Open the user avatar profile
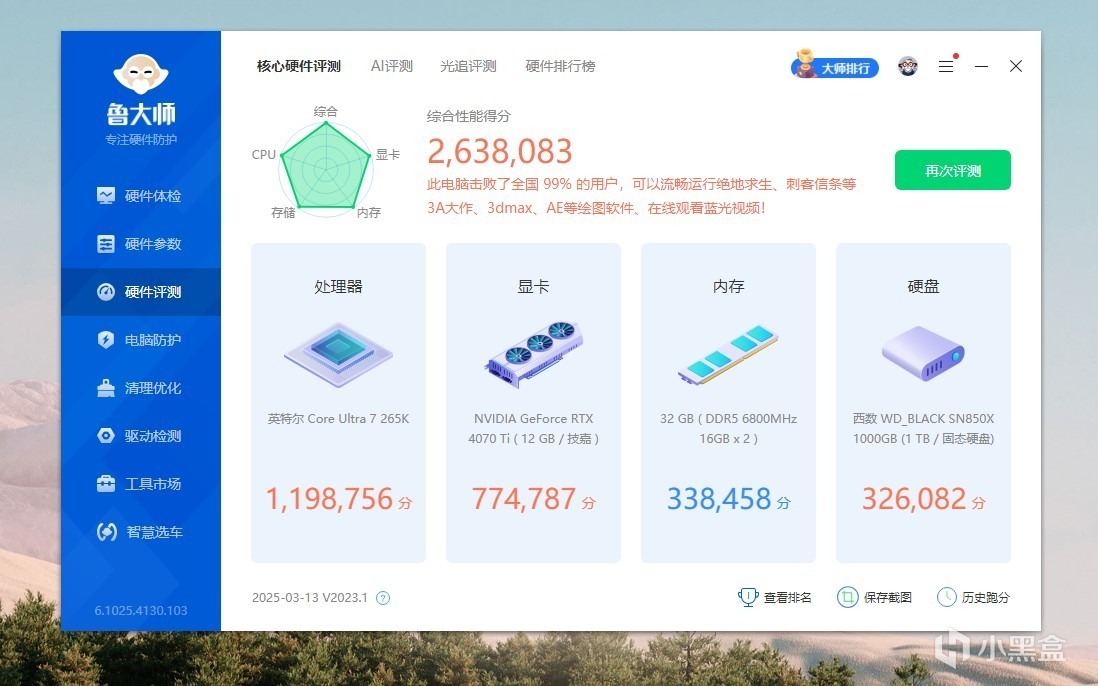The image size is (1098, 686). click(908, 66)
